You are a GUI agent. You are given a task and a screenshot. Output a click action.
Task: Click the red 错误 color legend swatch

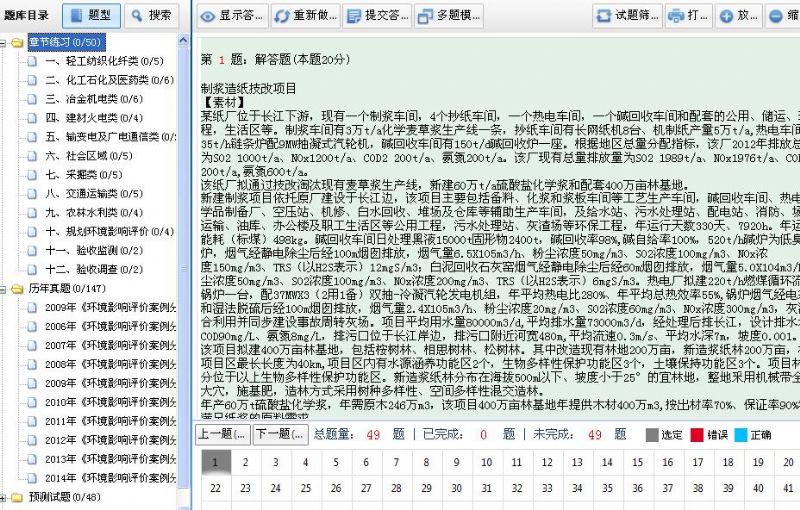pos(695,435)
